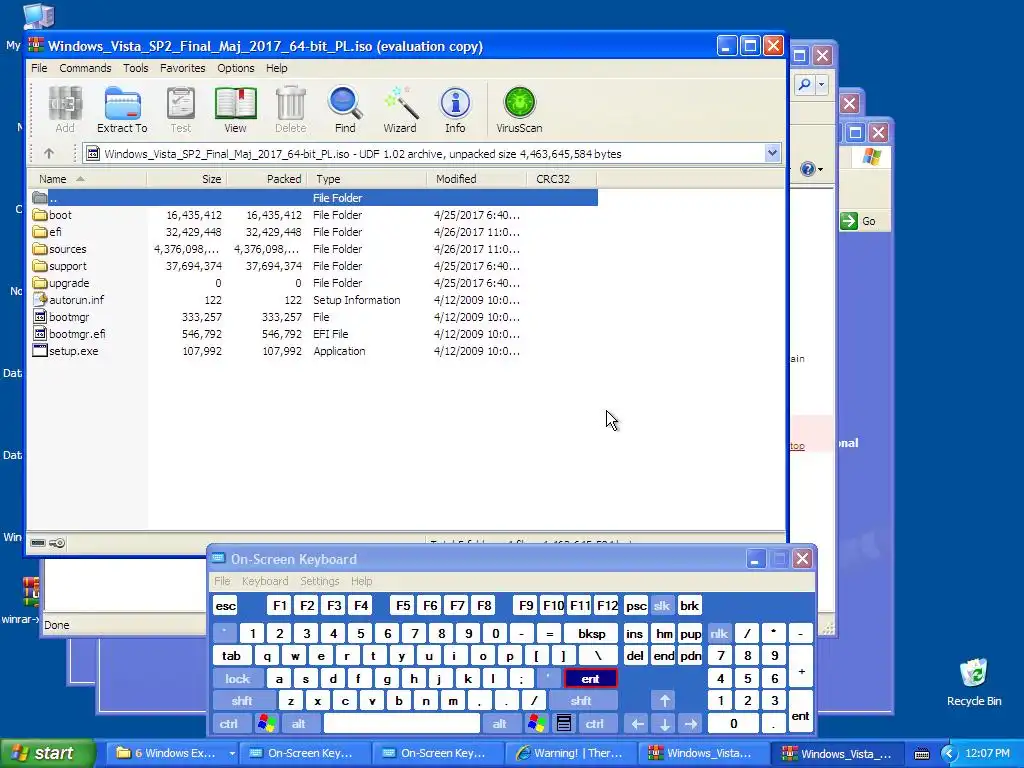Image resolution: width=1024 pixels, height=768 pixels.
Task: Open the View toolbar icon
Action: 235,110
